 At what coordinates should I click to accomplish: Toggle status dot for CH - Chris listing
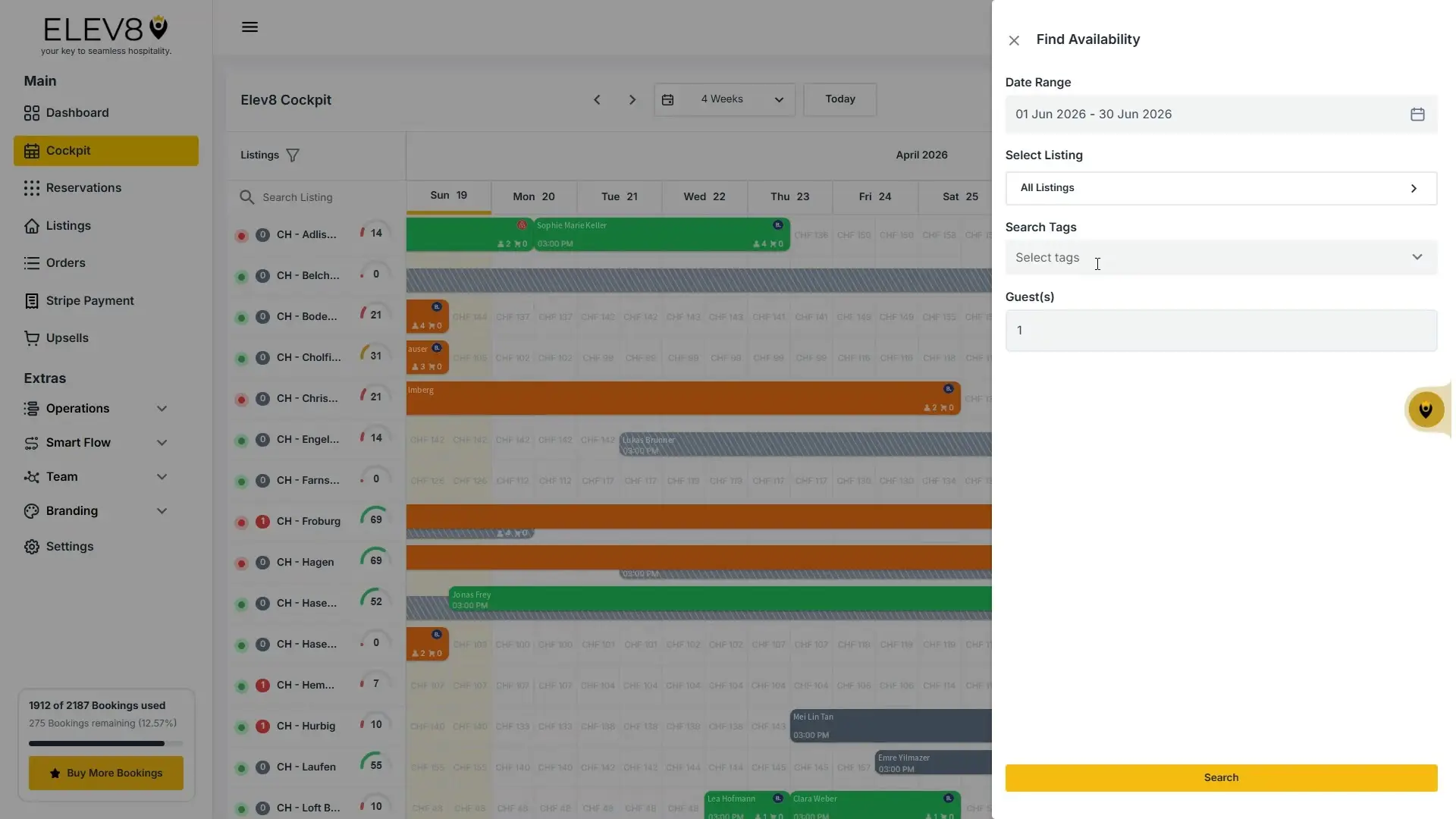tap(241, 400)
